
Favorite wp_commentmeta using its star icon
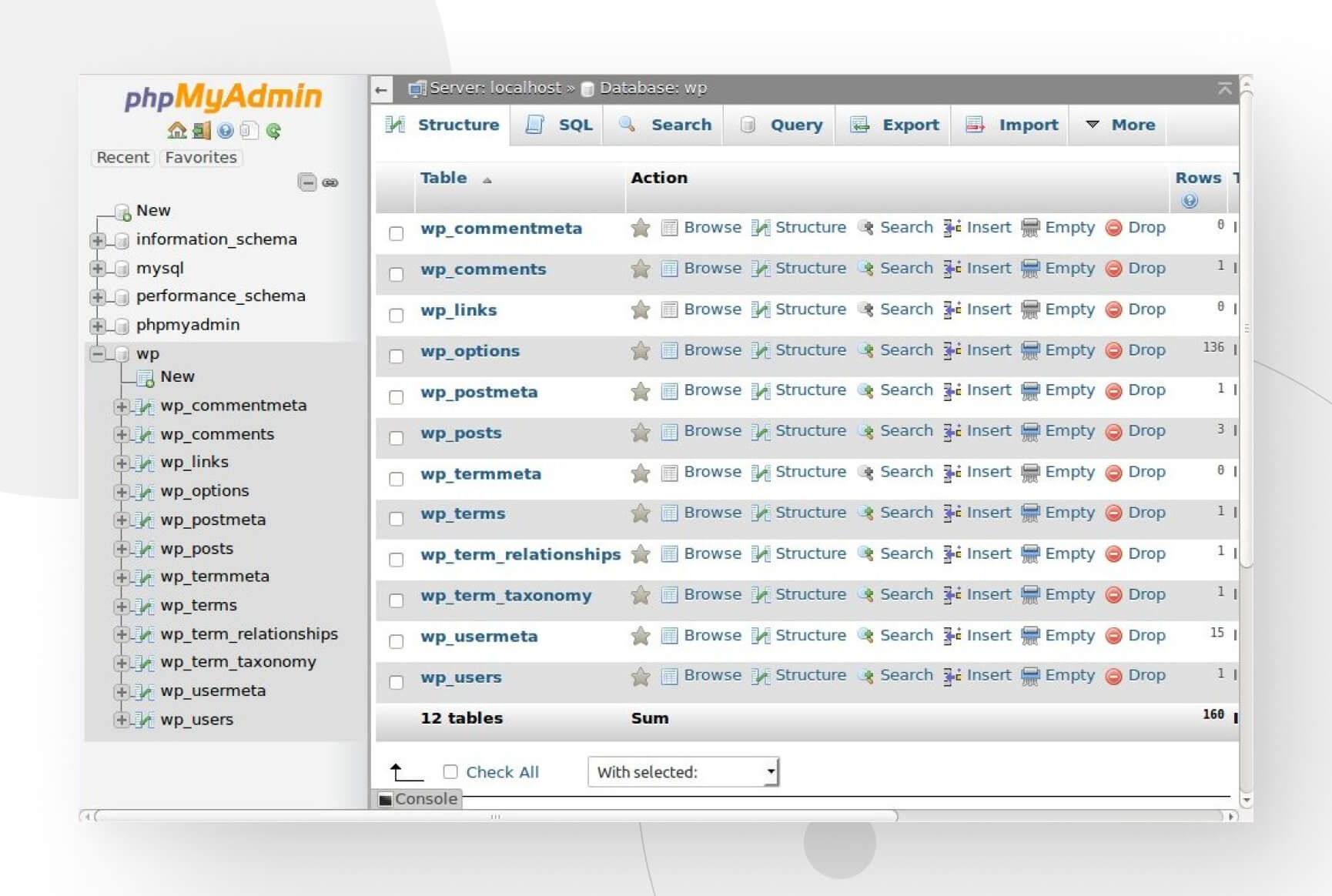[640, 228]
